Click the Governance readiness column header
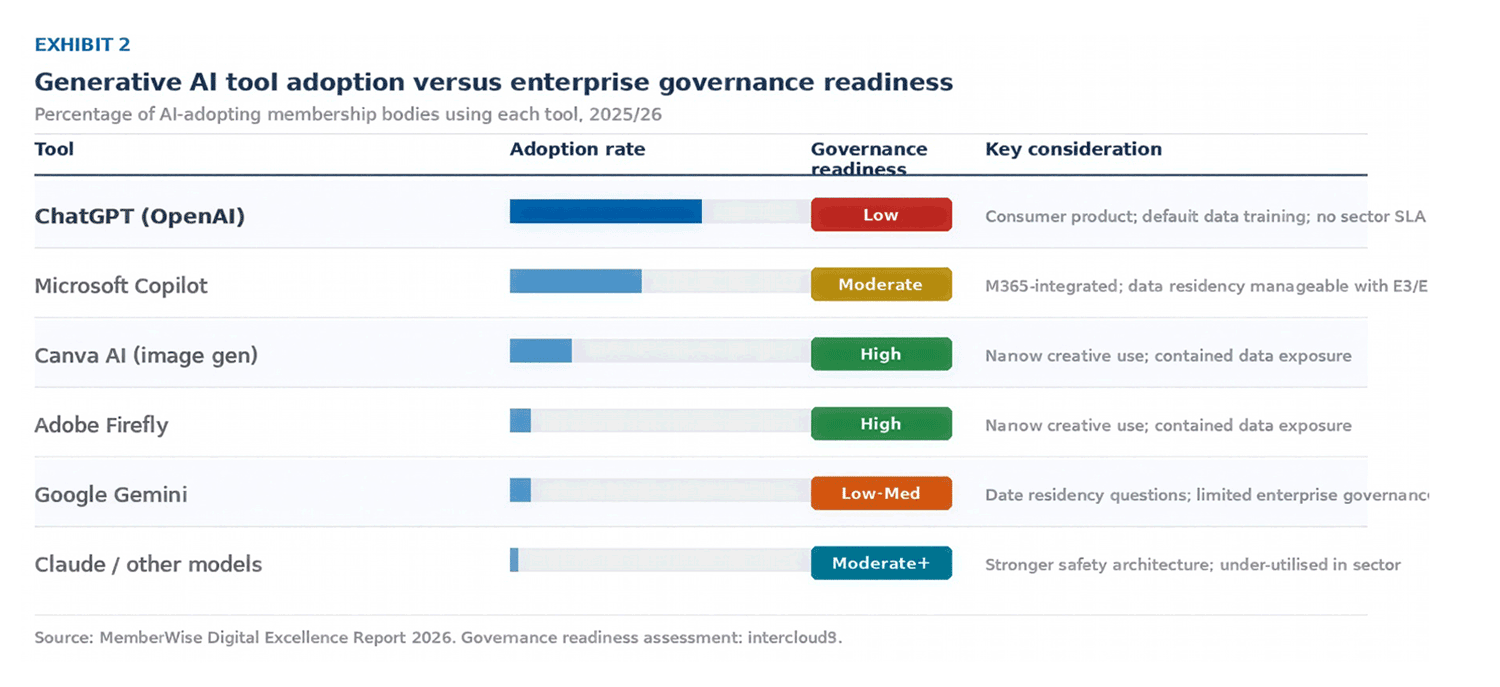1500x687 pixels. [x=868, y=158]
